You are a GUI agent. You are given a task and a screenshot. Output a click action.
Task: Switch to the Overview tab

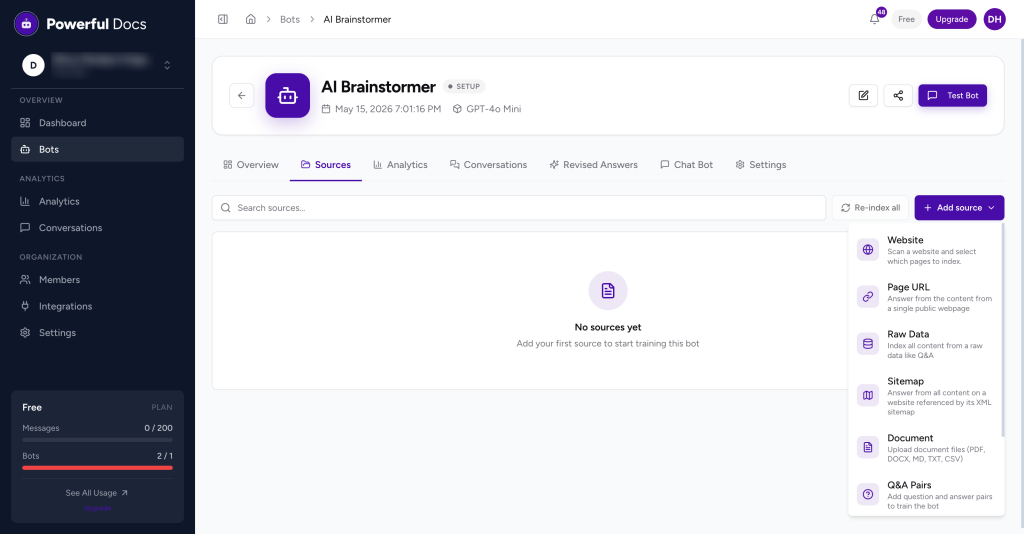251,165
